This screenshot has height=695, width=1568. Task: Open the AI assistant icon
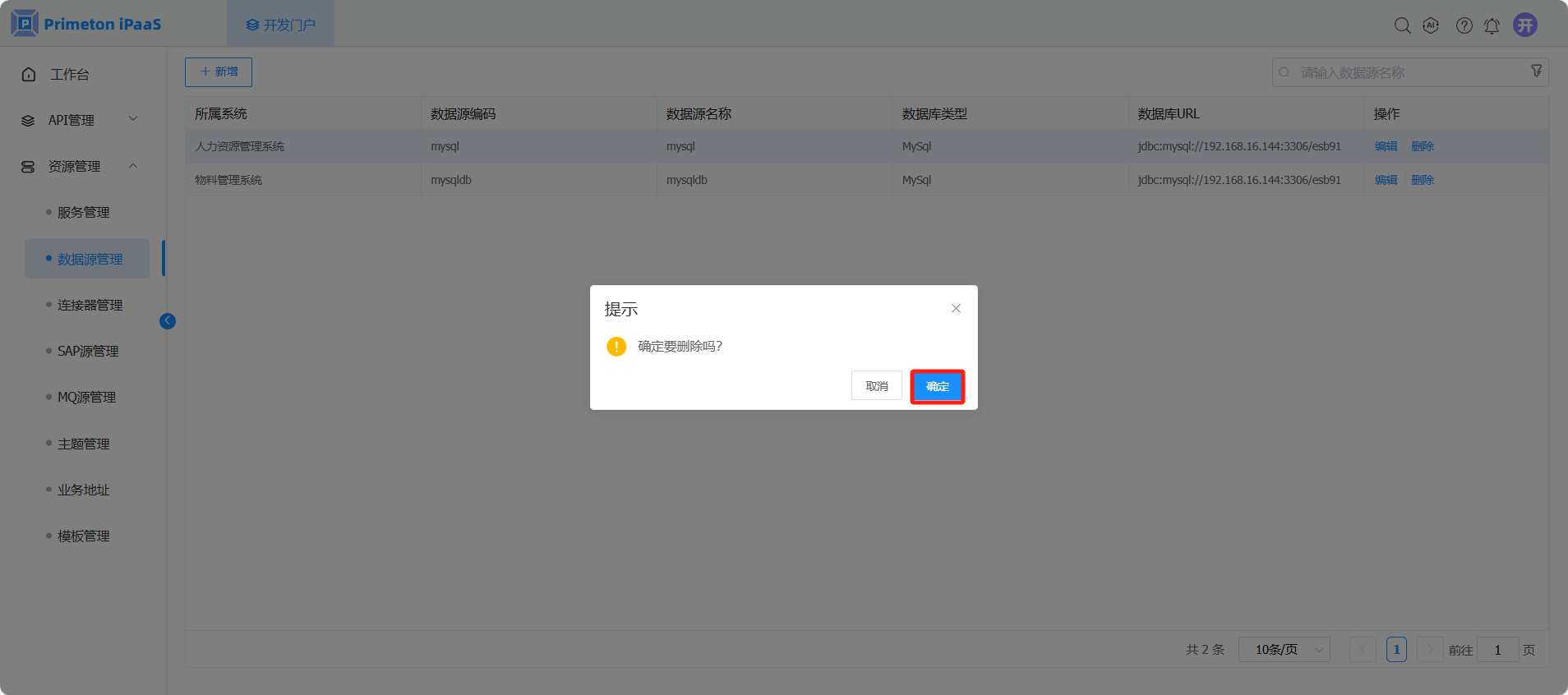[1431, 25]
